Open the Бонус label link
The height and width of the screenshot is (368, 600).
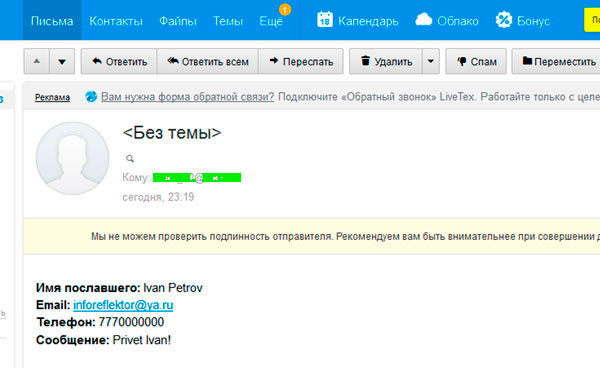(533, 21)
